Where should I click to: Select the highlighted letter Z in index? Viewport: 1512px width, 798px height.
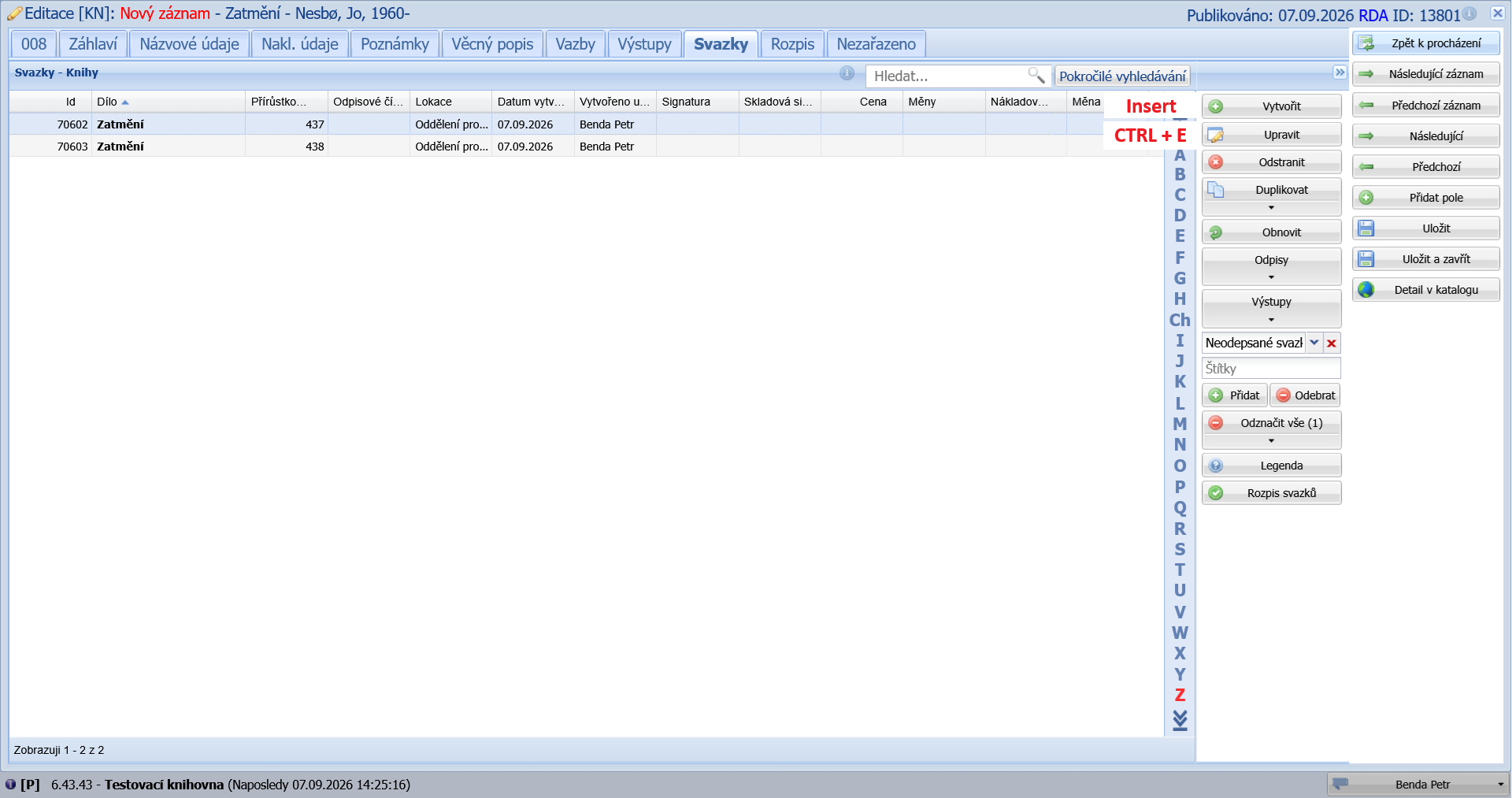click(1180, 695)
